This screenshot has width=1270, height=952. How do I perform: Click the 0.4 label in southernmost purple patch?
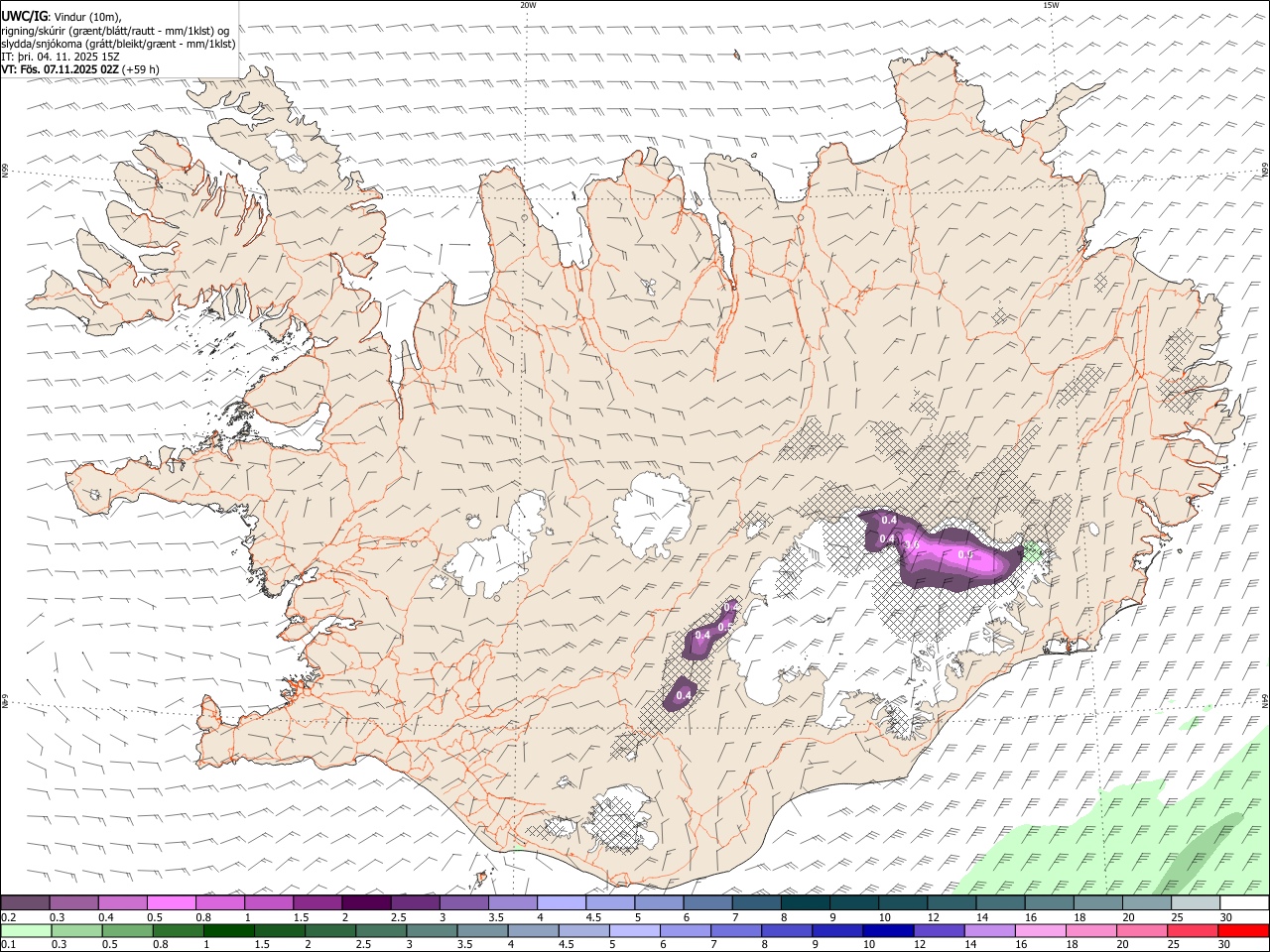click(x=683, y=696)
